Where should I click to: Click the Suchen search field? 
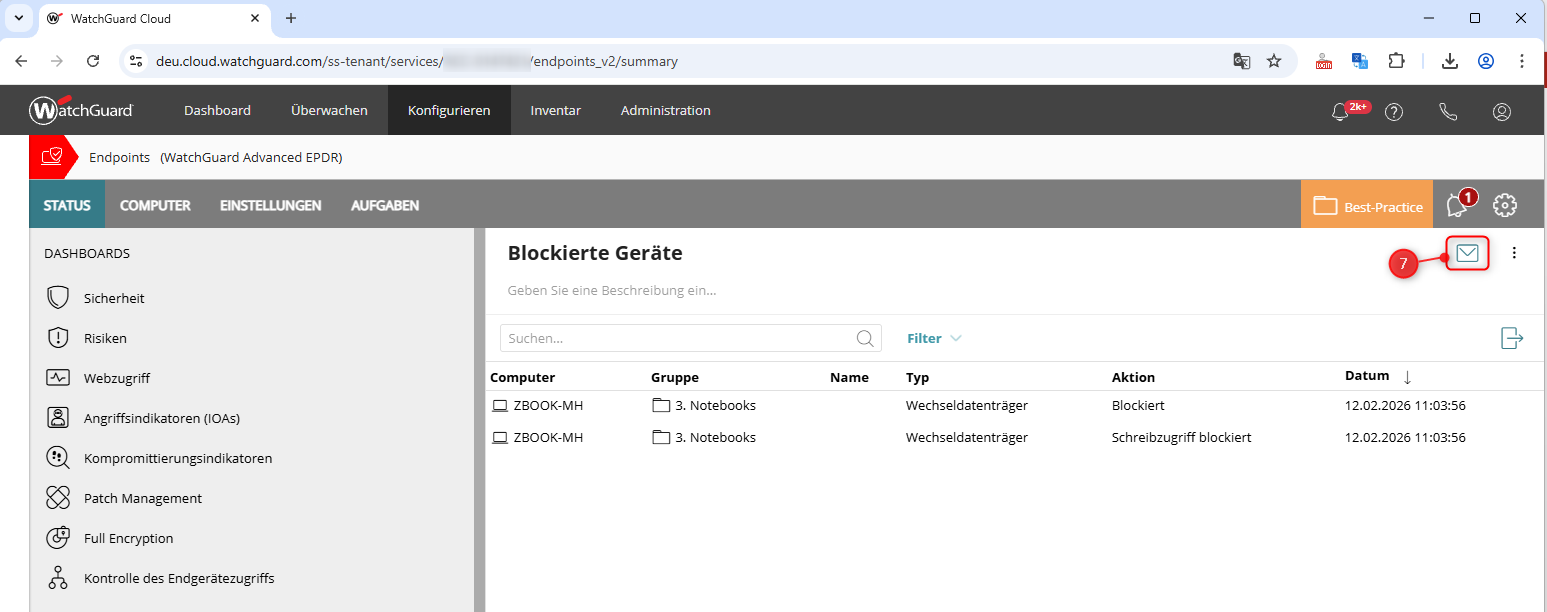point(678,338)
